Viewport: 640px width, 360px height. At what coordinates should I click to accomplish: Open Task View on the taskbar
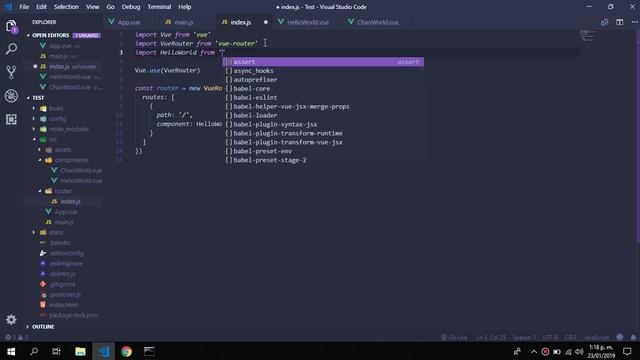tap(56, 351)
